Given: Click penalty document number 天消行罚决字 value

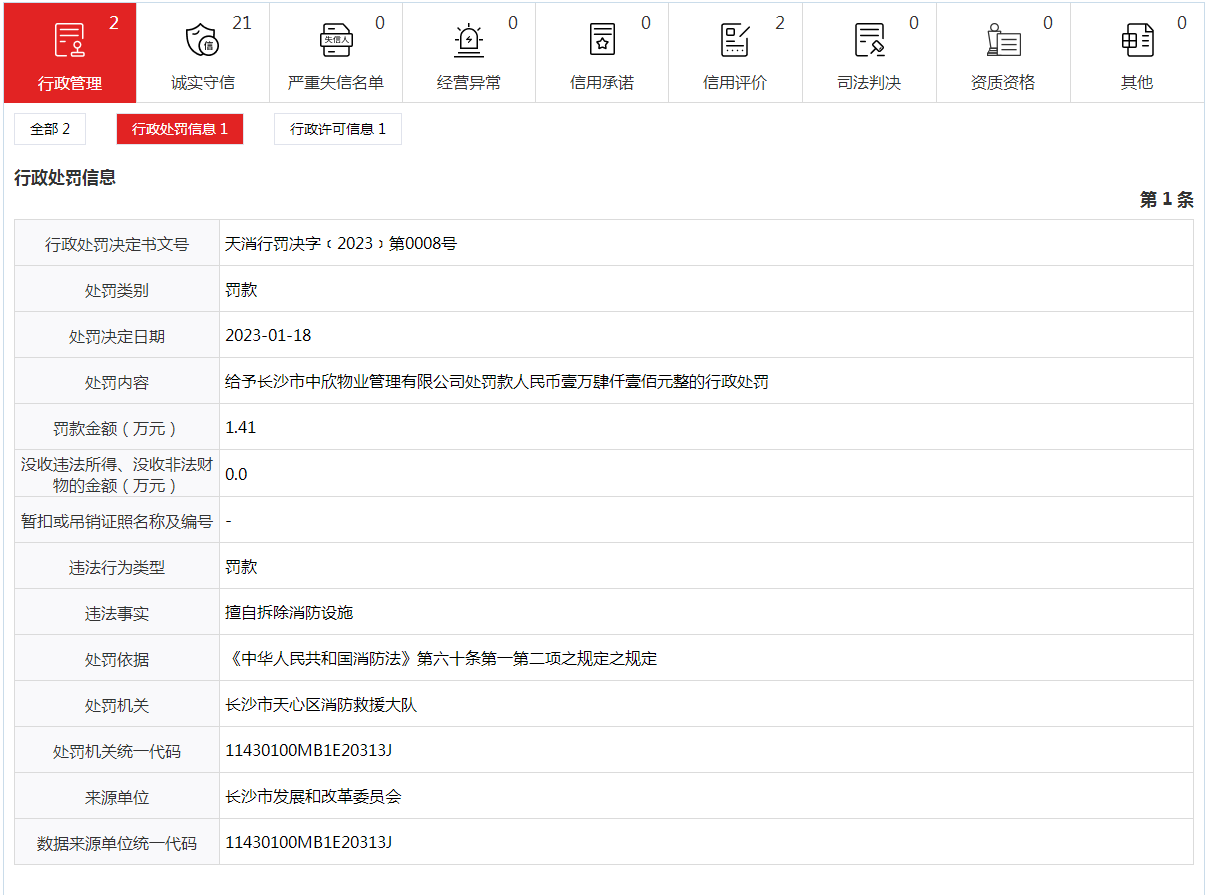Looking at the screenshot, I should click(341, 243).
